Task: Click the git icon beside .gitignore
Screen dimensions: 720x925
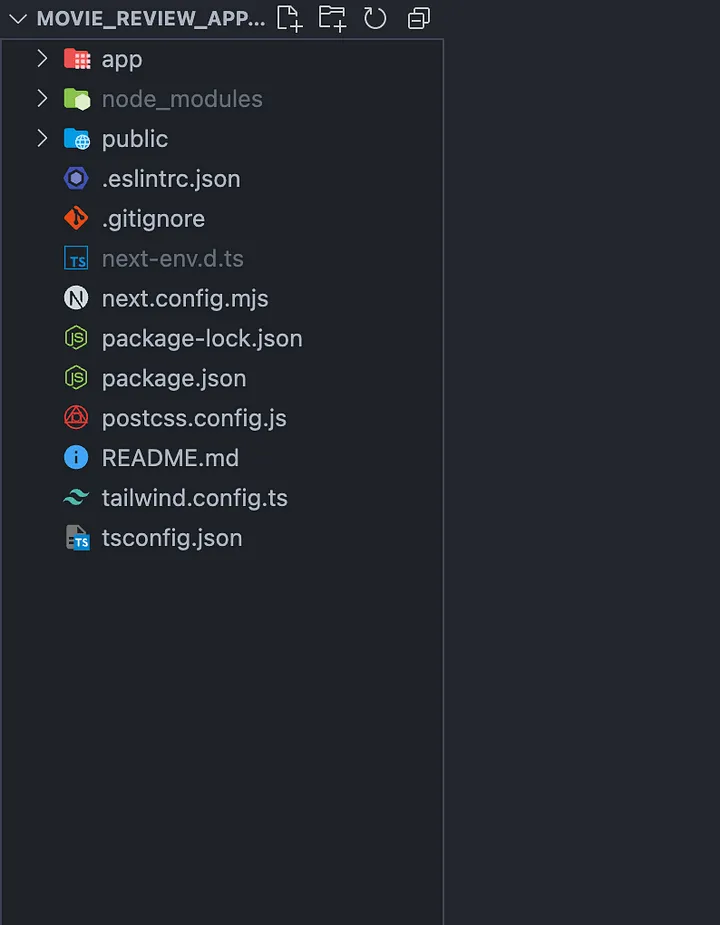Action: click(x=76, y=218)
